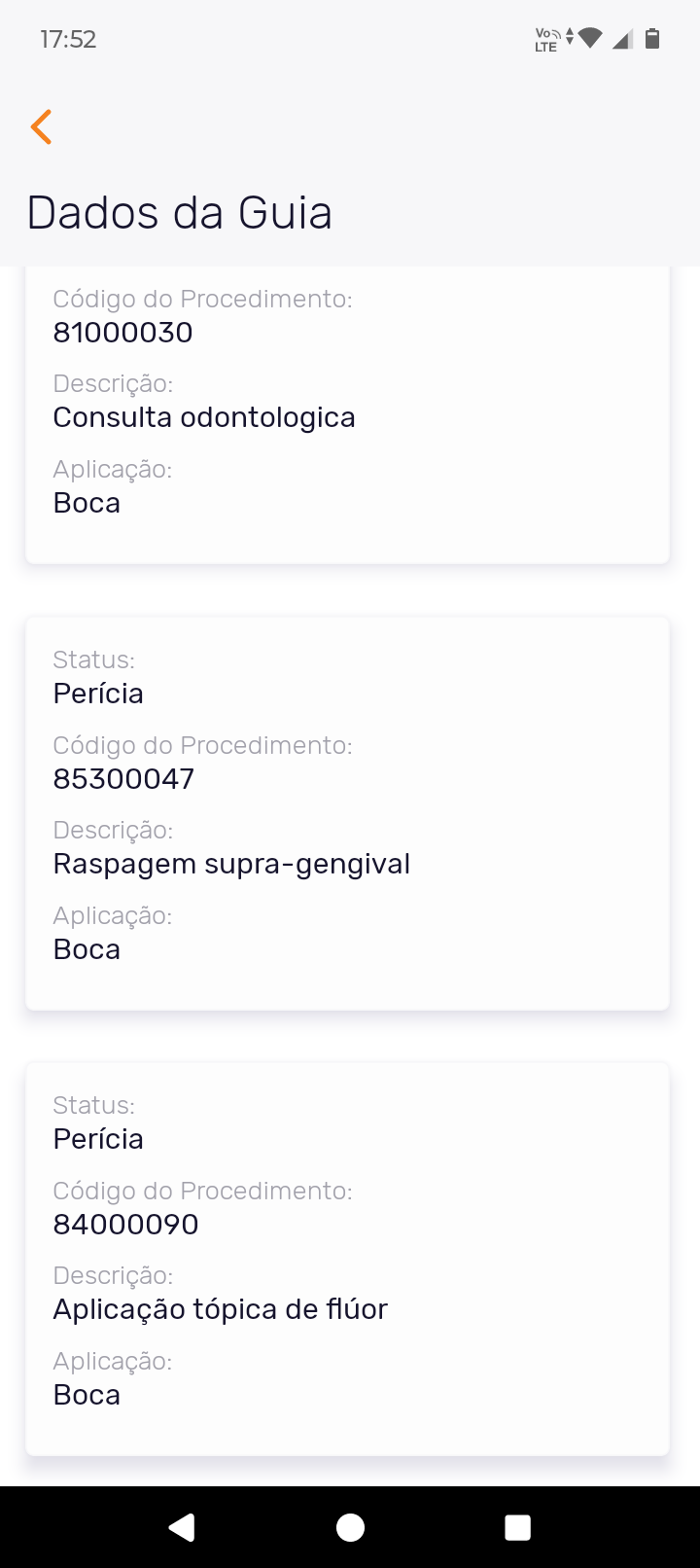The image size is (700, 1568).
Task: Select procedure code 85300047
Action: tap(123, 779)
